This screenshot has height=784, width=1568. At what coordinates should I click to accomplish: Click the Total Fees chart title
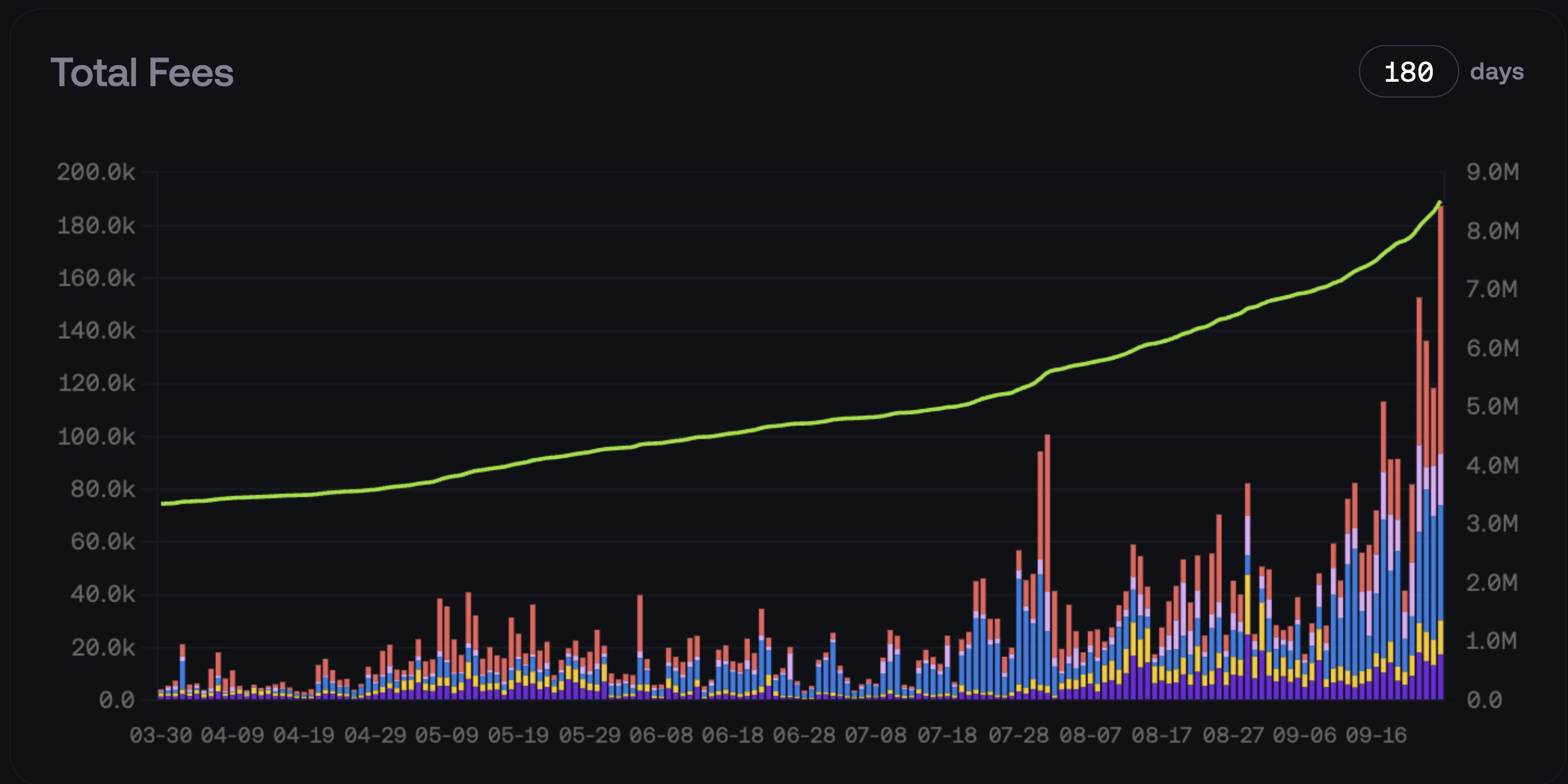(142, 72)
